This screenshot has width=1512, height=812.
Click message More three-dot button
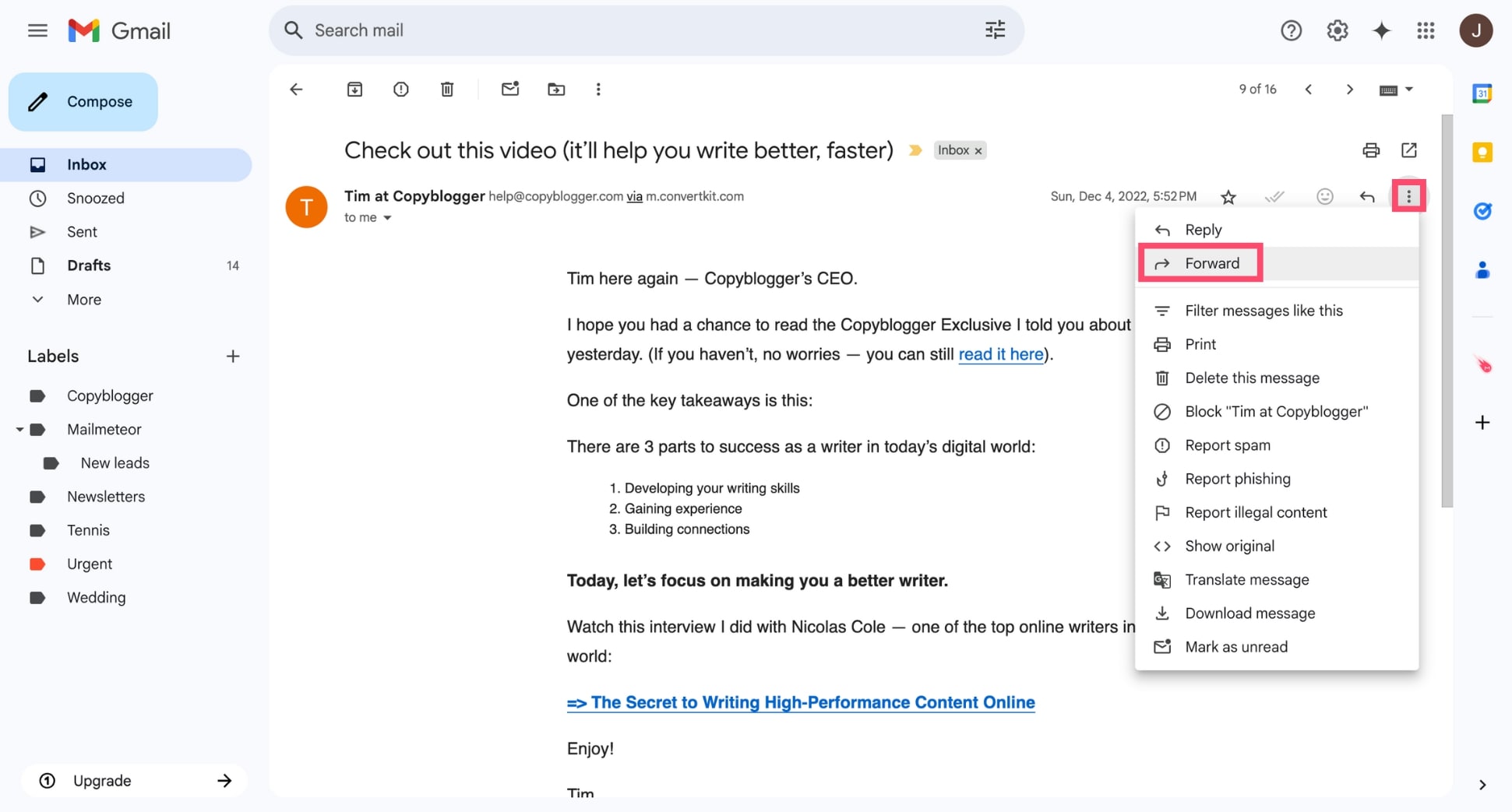(1408, 197)
